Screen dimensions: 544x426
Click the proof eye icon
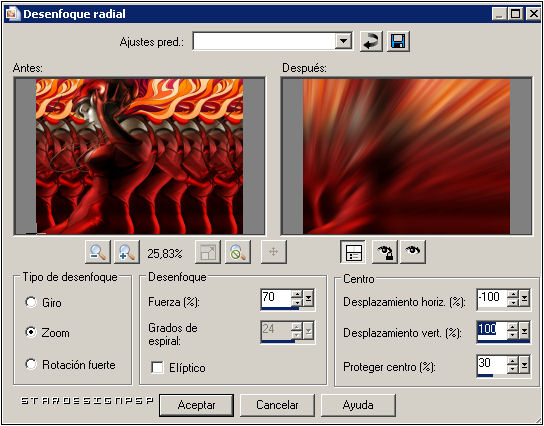tap(413, 252)
